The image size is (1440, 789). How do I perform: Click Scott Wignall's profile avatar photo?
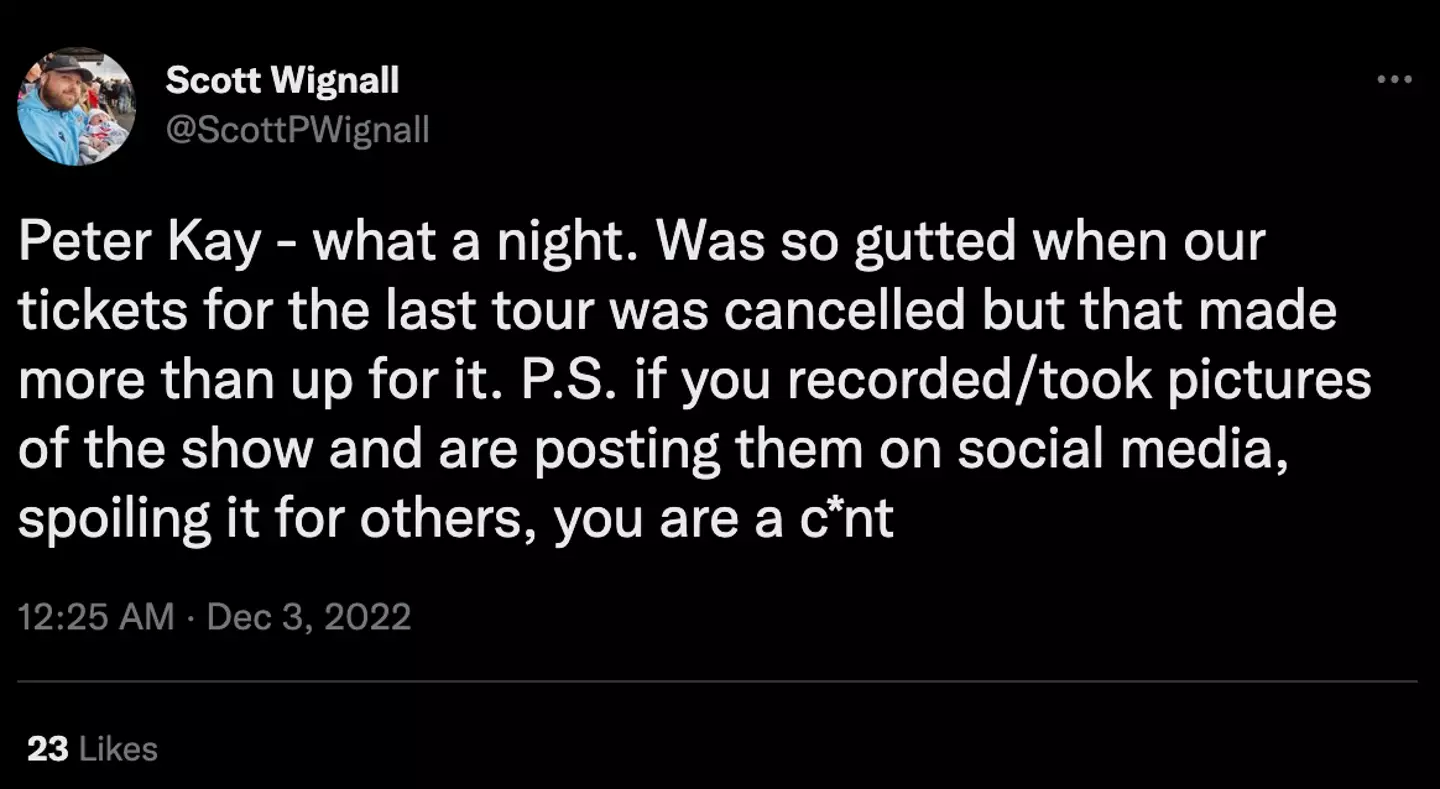(x=76, y=106)
